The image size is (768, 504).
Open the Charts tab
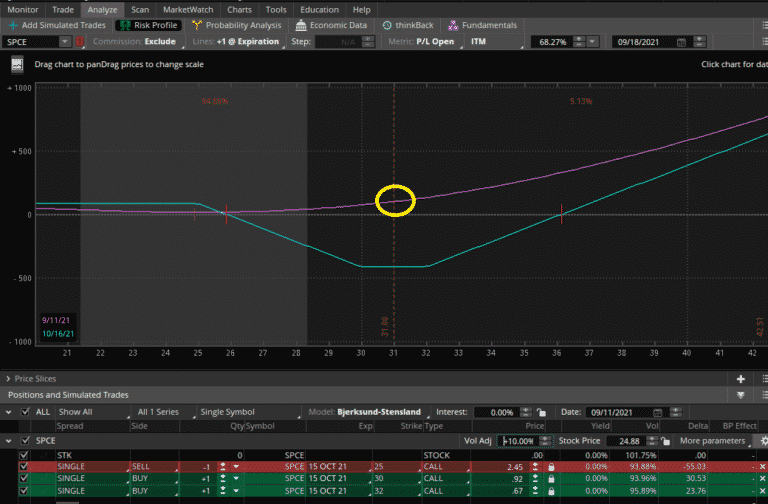tap(239, 9)
